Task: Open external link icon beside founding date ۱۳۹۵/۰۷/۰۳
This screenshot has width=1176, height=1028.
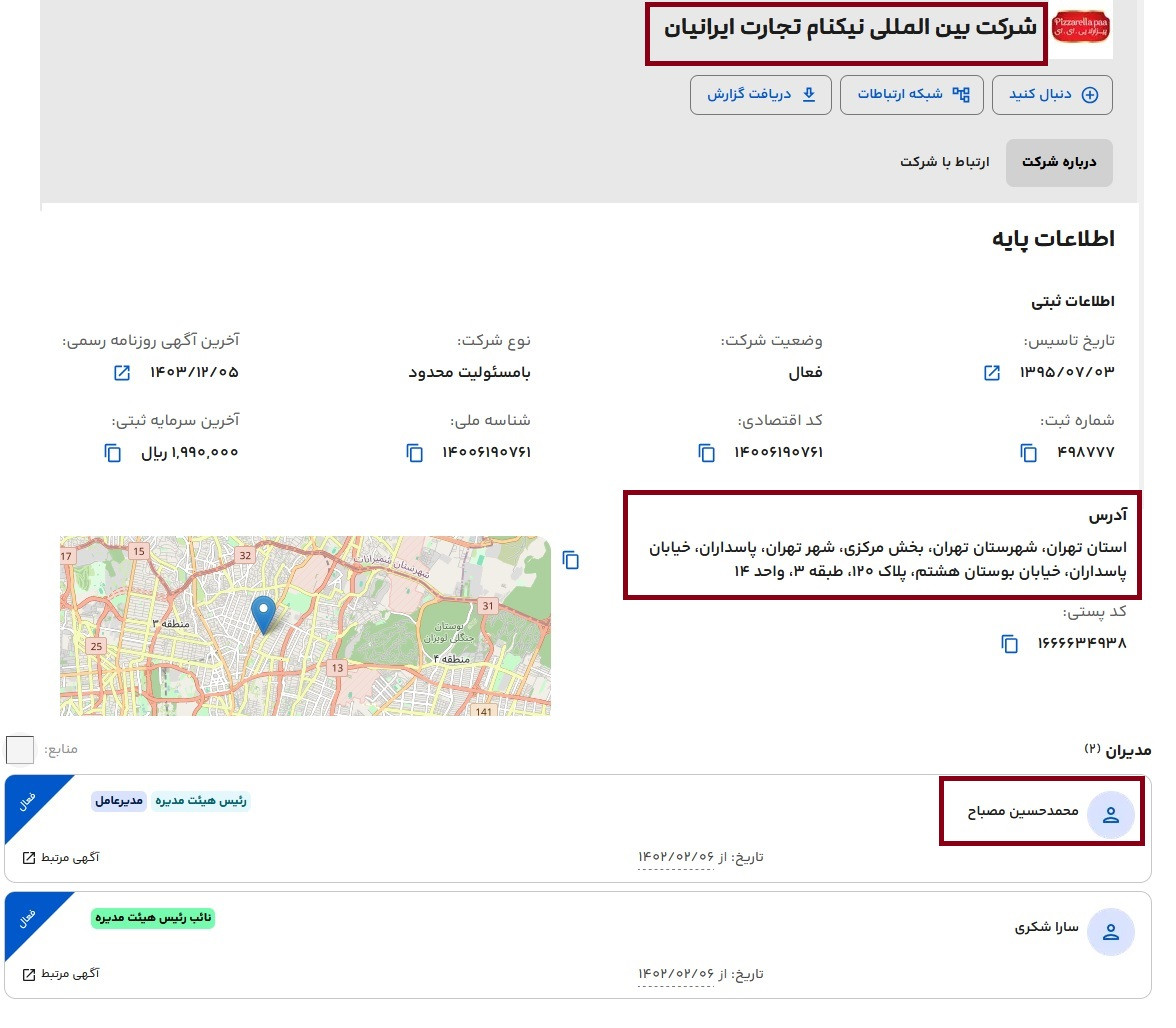Action: tap(992, 373)
